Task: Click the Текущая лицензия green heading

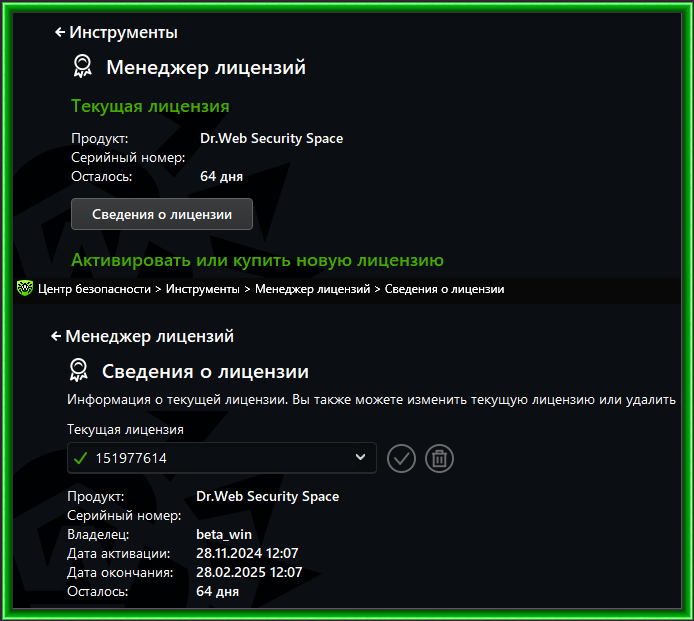Action: point(150,106)
